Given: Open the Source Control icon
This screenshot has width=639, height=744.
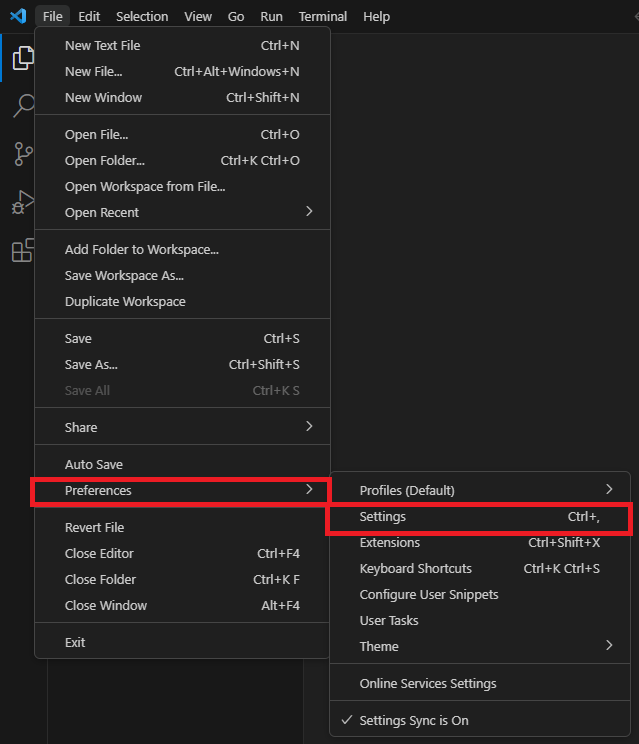Looking at the screenshot, I should (x=23, y=154).
